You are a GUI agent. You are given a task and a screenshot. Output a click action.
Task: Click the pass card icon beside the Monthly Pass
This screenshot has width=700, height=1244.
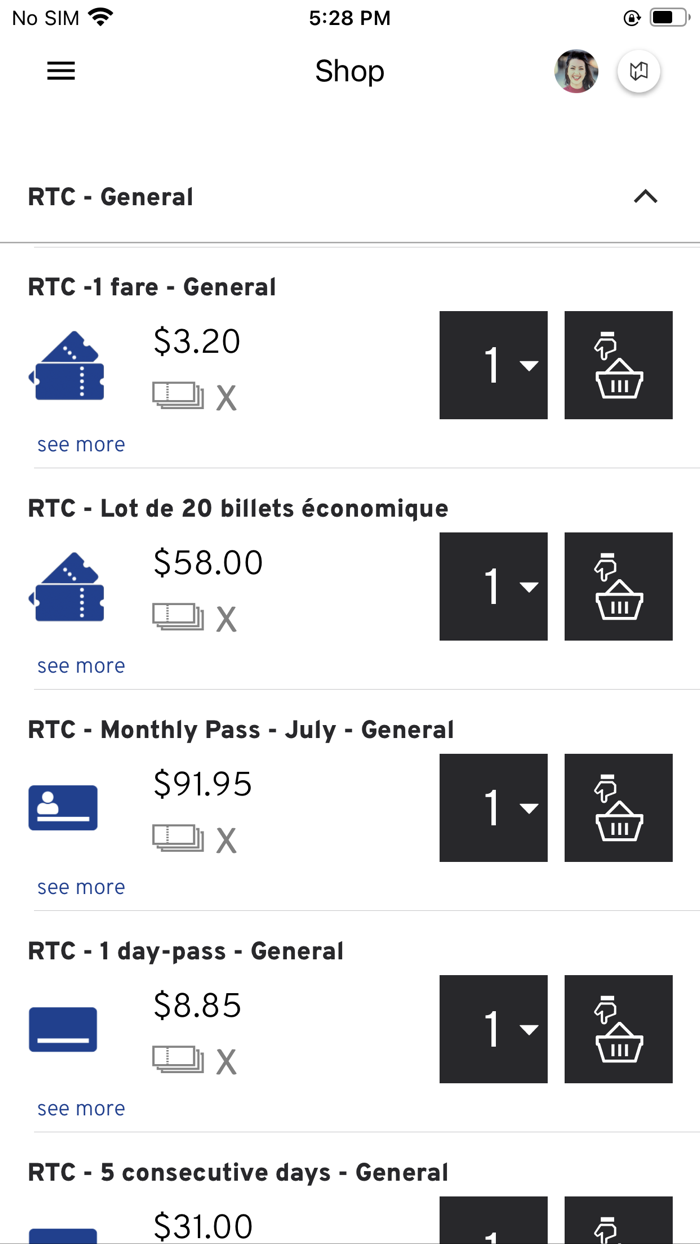pos(62,807)
